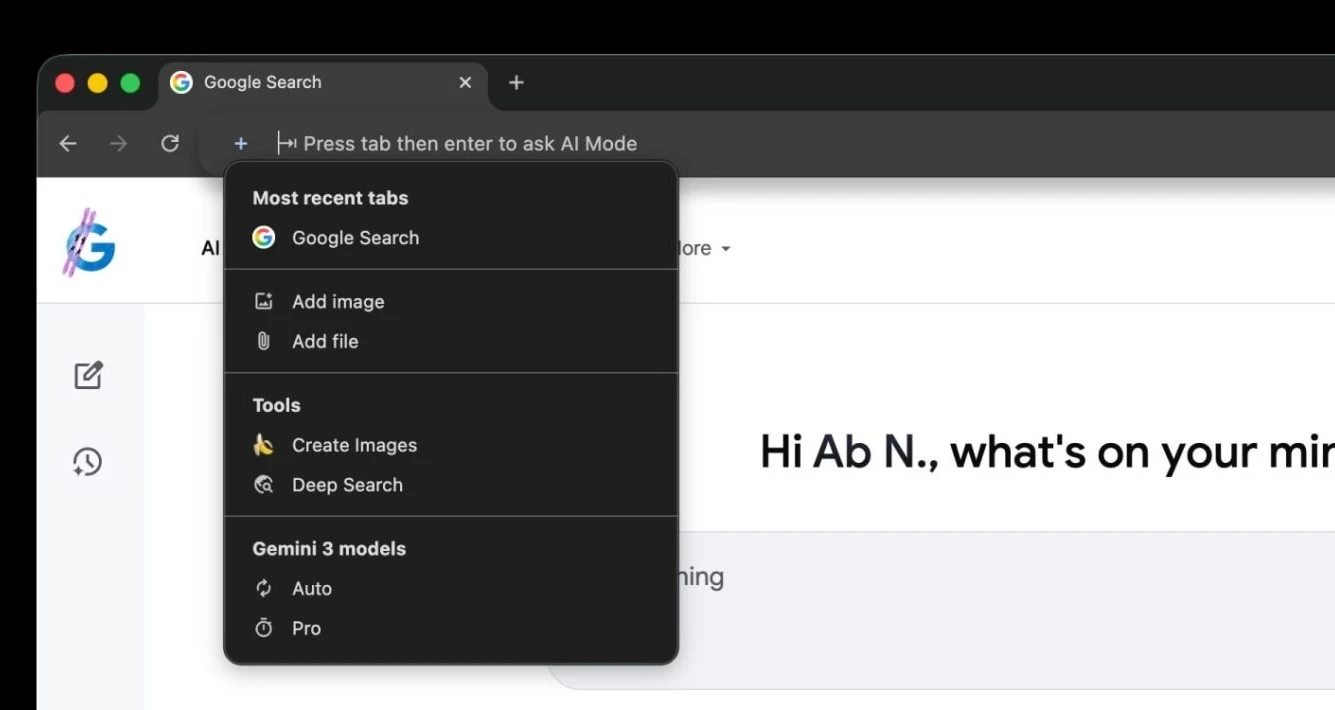Open history using the sidebar clock icon
The width and height of the screenshot is (1335, 710).
coord(88,461)
